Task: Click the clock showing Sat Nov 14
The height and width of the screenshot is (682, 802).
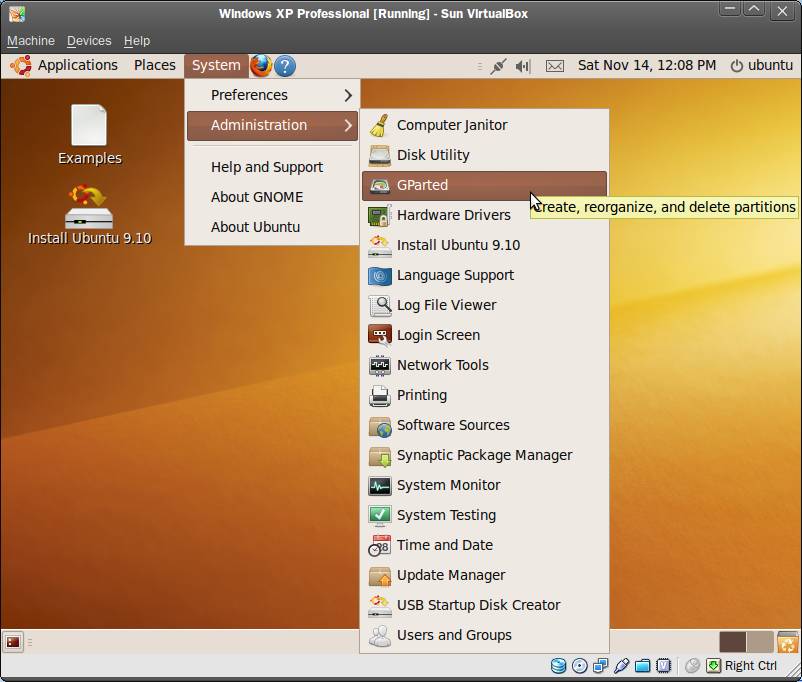Action: coord(647,65)
